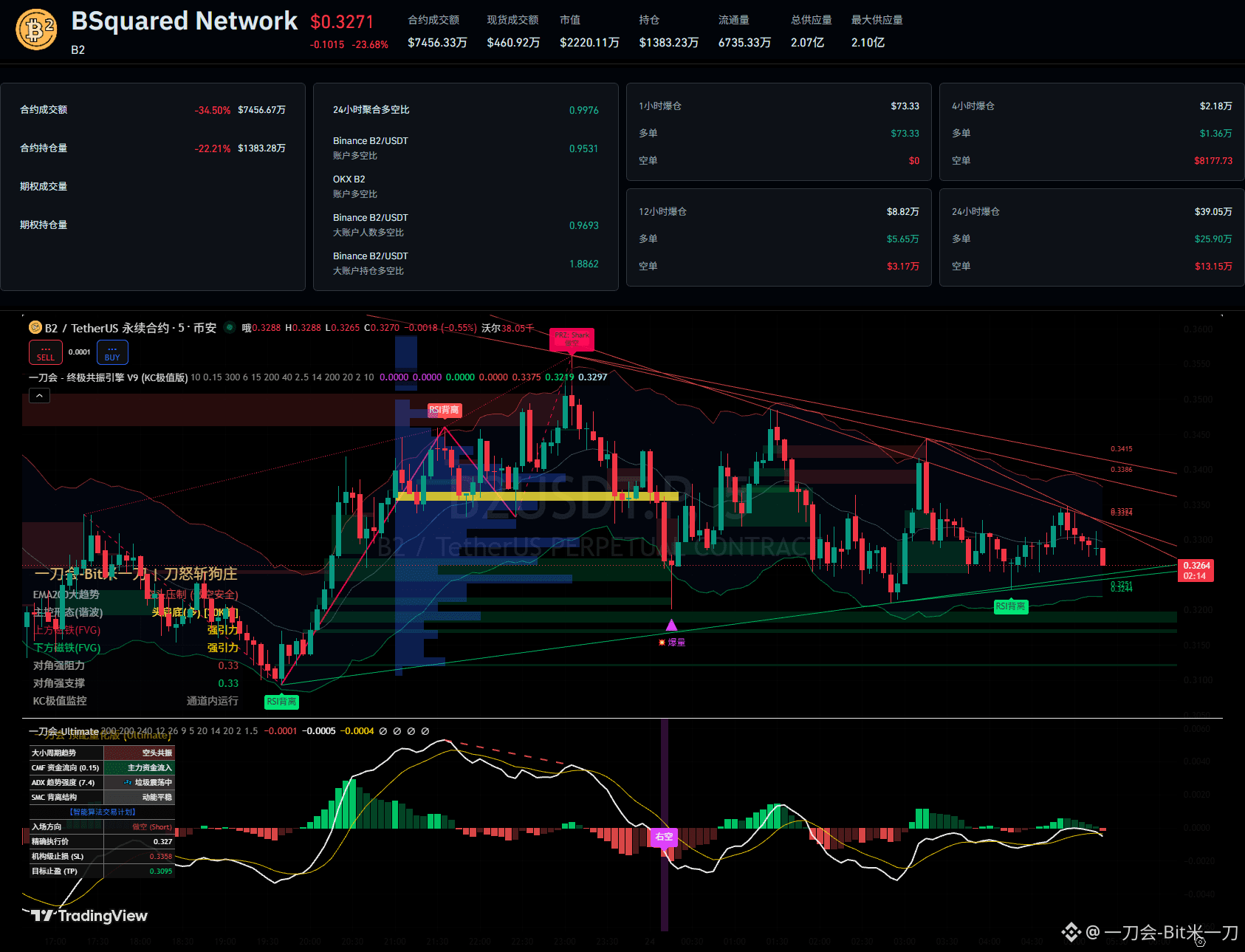Click the 做空 (Short) entry direction cell

[x=140, y=826]
